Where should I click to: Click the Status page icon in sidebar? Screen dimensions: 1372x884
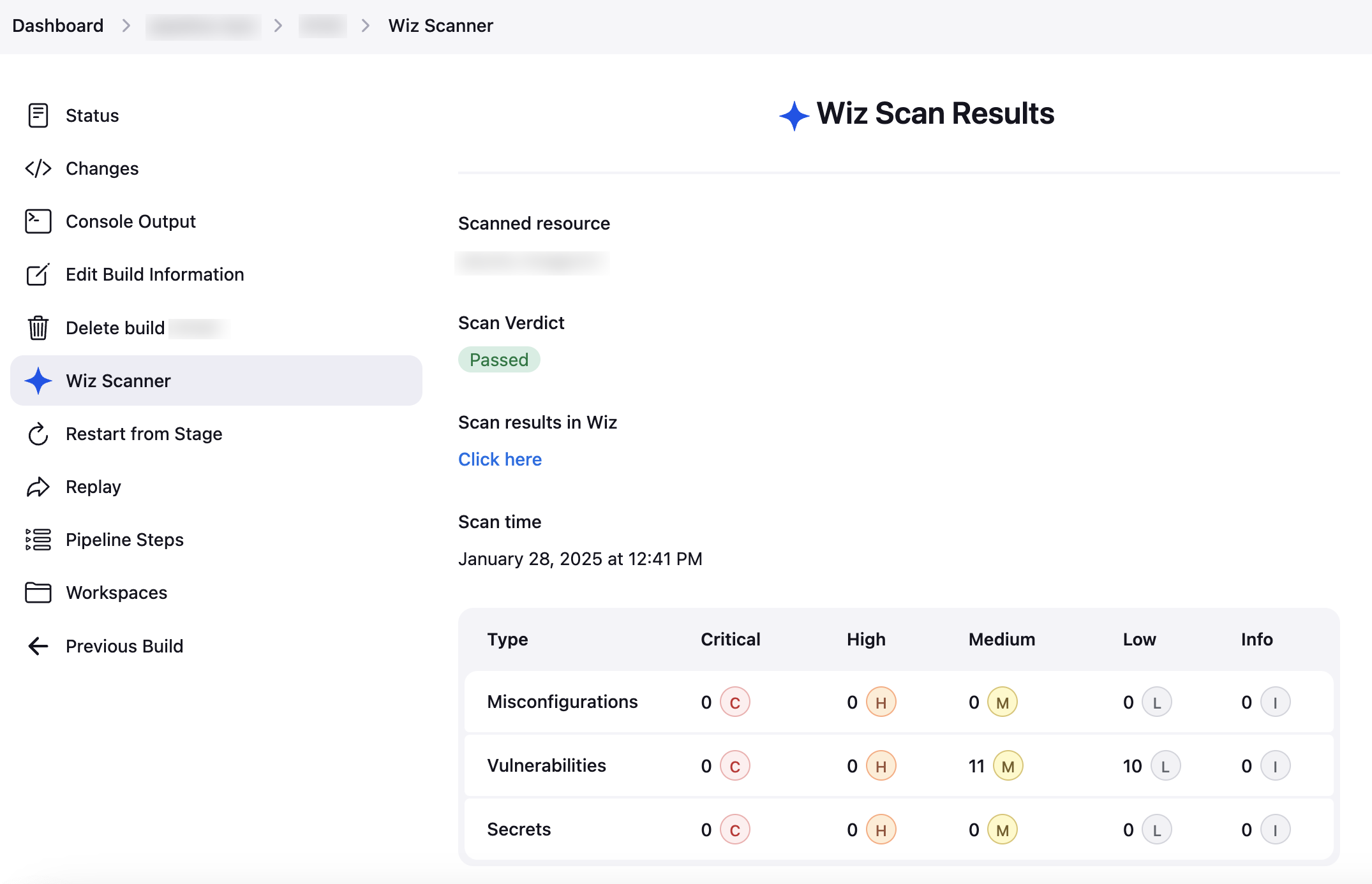click(38, 115)
